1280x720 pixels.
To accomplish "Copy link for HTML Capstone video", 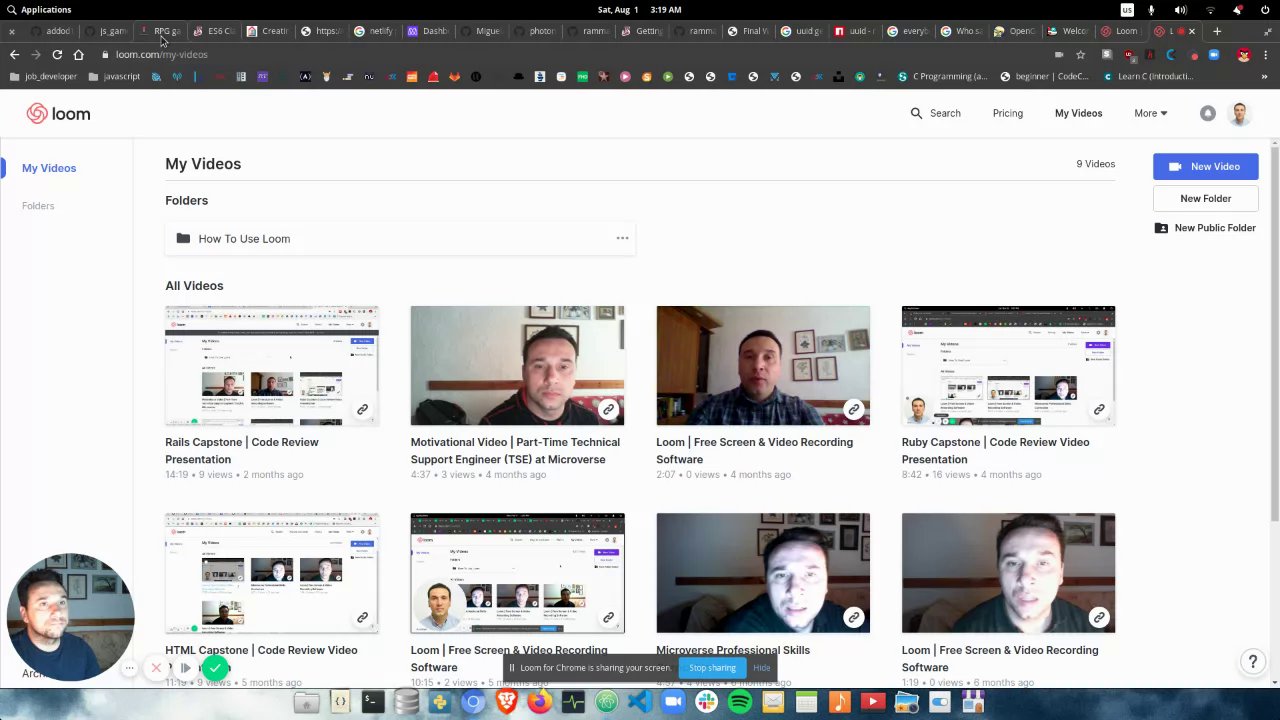I will click(x=362, y=617).
